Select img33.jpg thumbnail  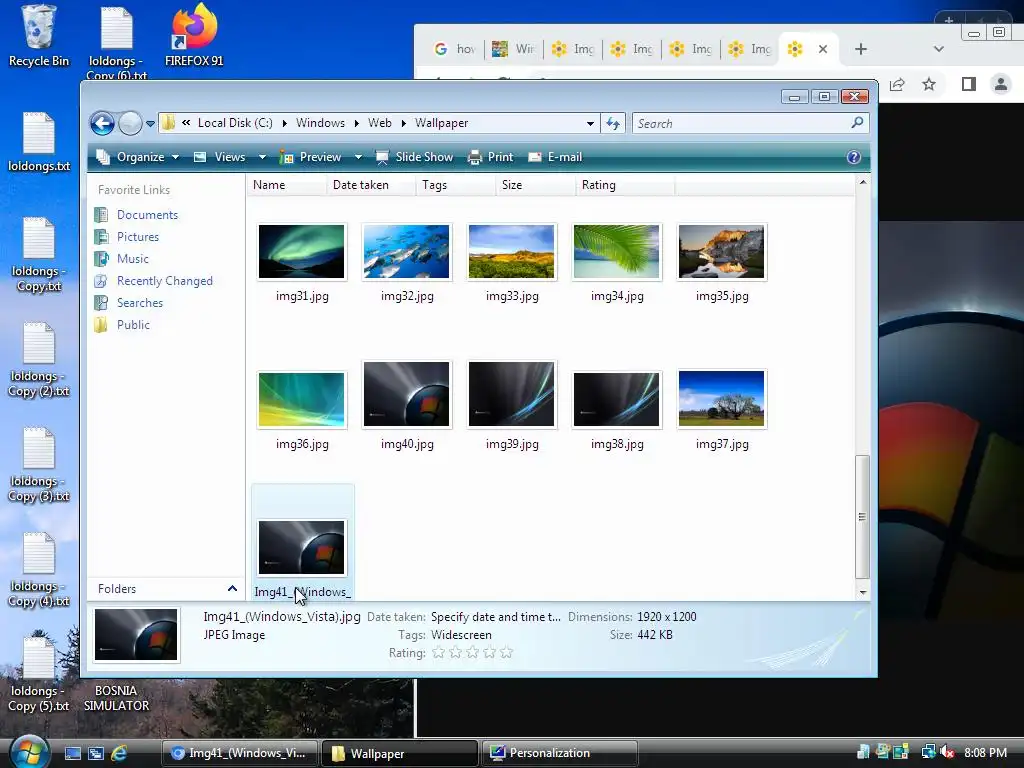click(512, 252)
